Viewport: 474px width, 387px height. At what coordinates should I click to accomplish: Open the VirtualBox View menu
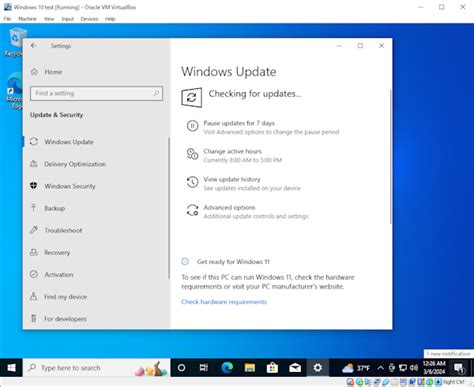pyautogui.click(x=49, y=19)
